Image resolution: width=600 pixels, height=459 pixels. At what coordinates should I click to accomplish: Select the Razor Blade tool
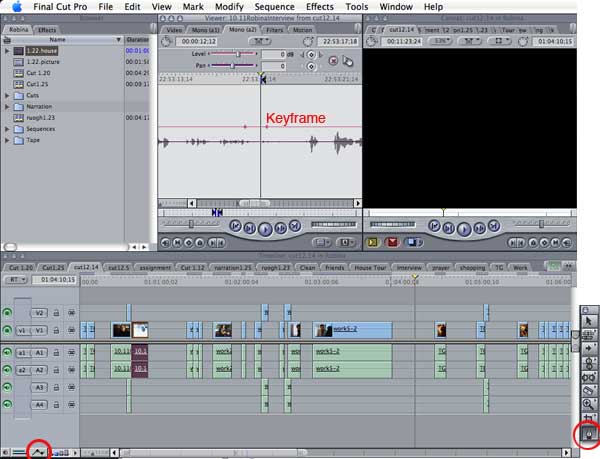pos(589,391)
